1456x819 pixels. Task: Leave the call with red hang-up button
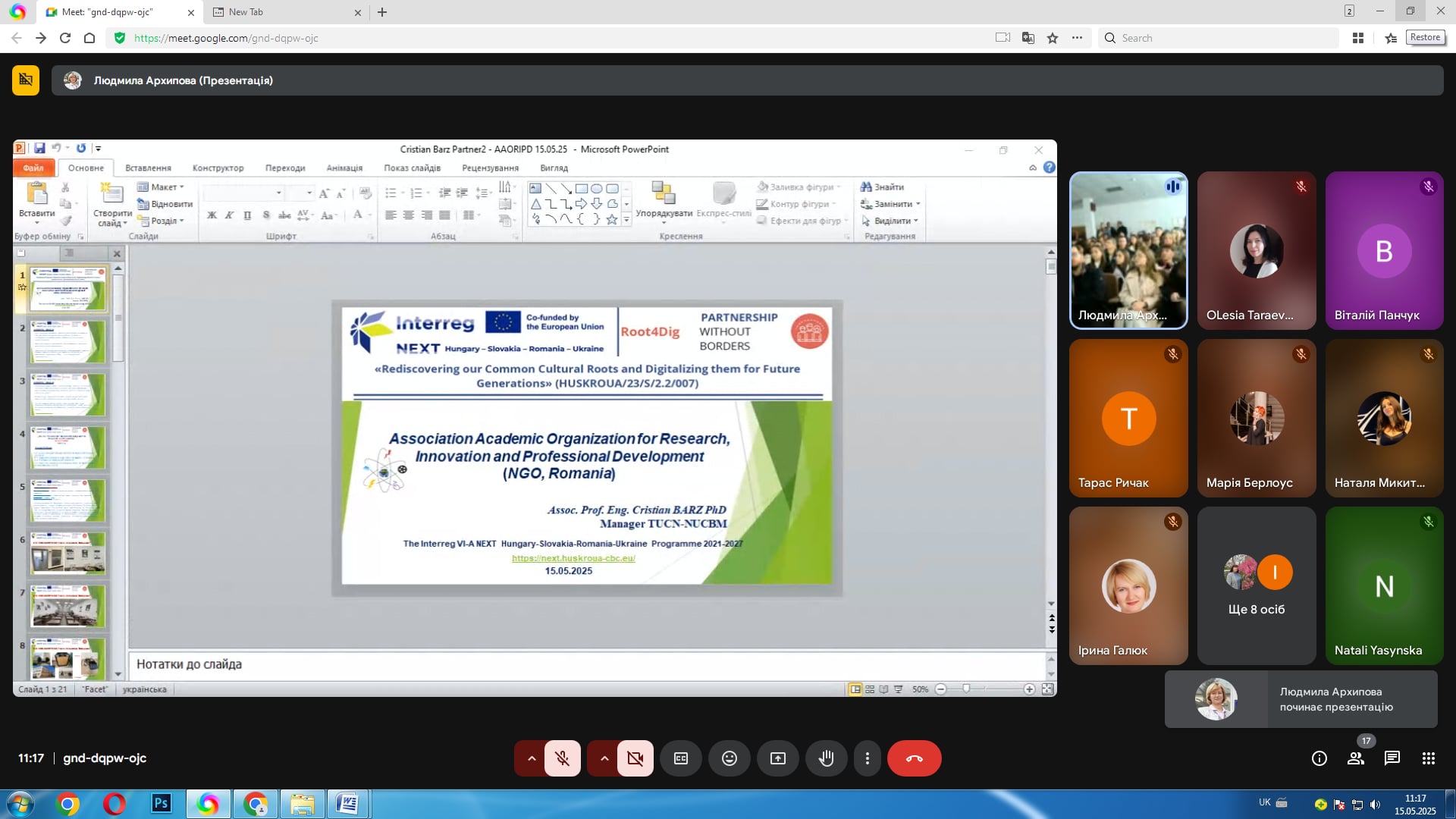tap(914, 758)
